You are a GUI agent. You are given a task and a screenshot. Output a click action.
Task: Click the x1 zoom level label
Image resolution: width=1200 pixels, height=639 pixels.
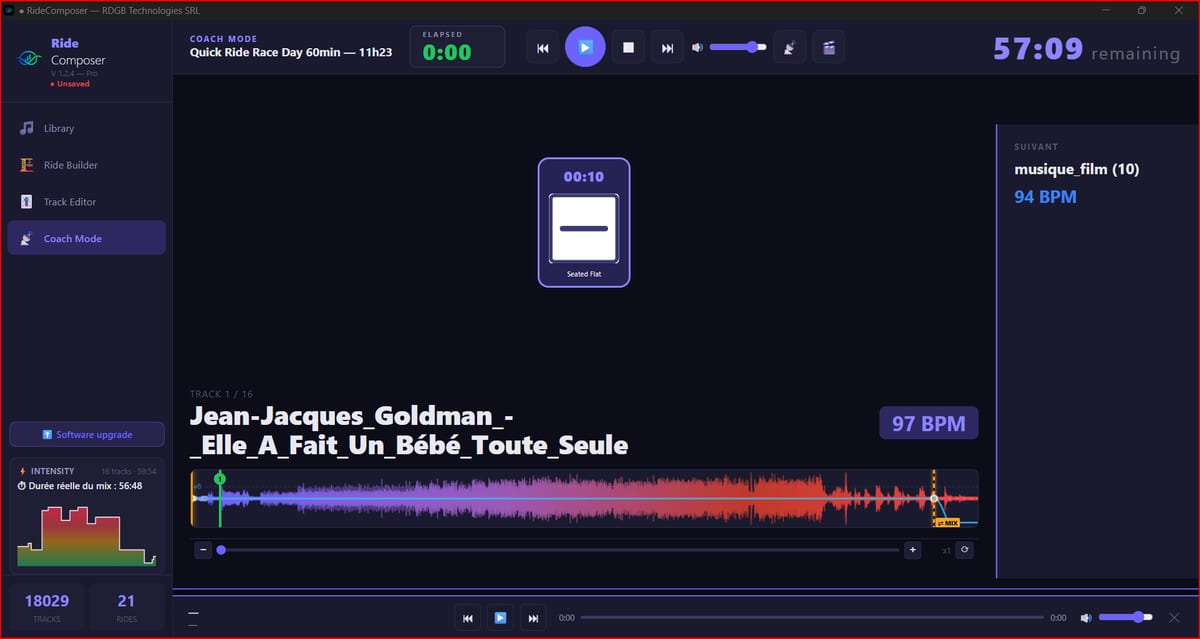pos(946,550)
